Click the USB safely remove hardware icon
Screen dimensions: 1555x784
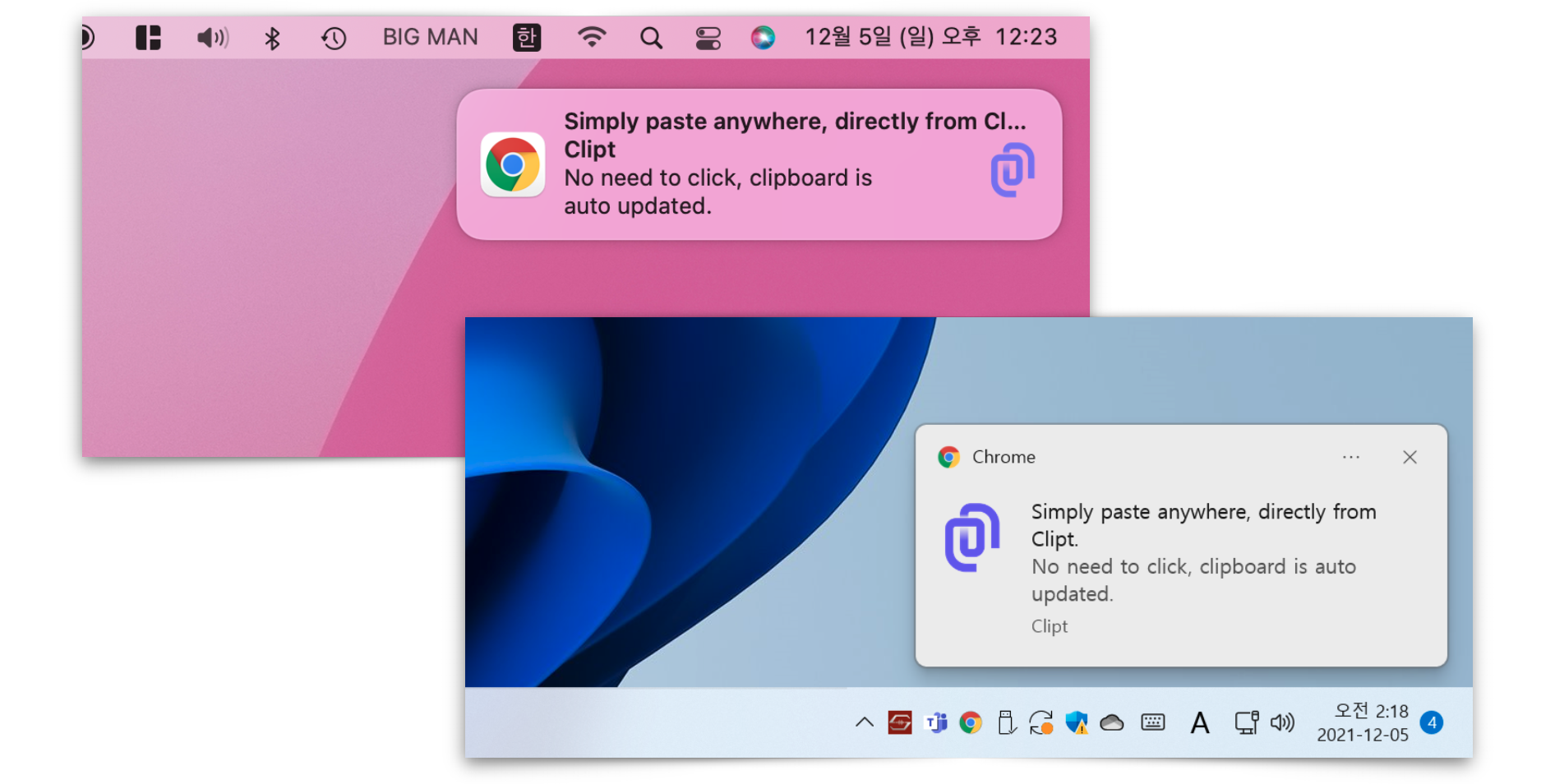(x=1006, y=722)
